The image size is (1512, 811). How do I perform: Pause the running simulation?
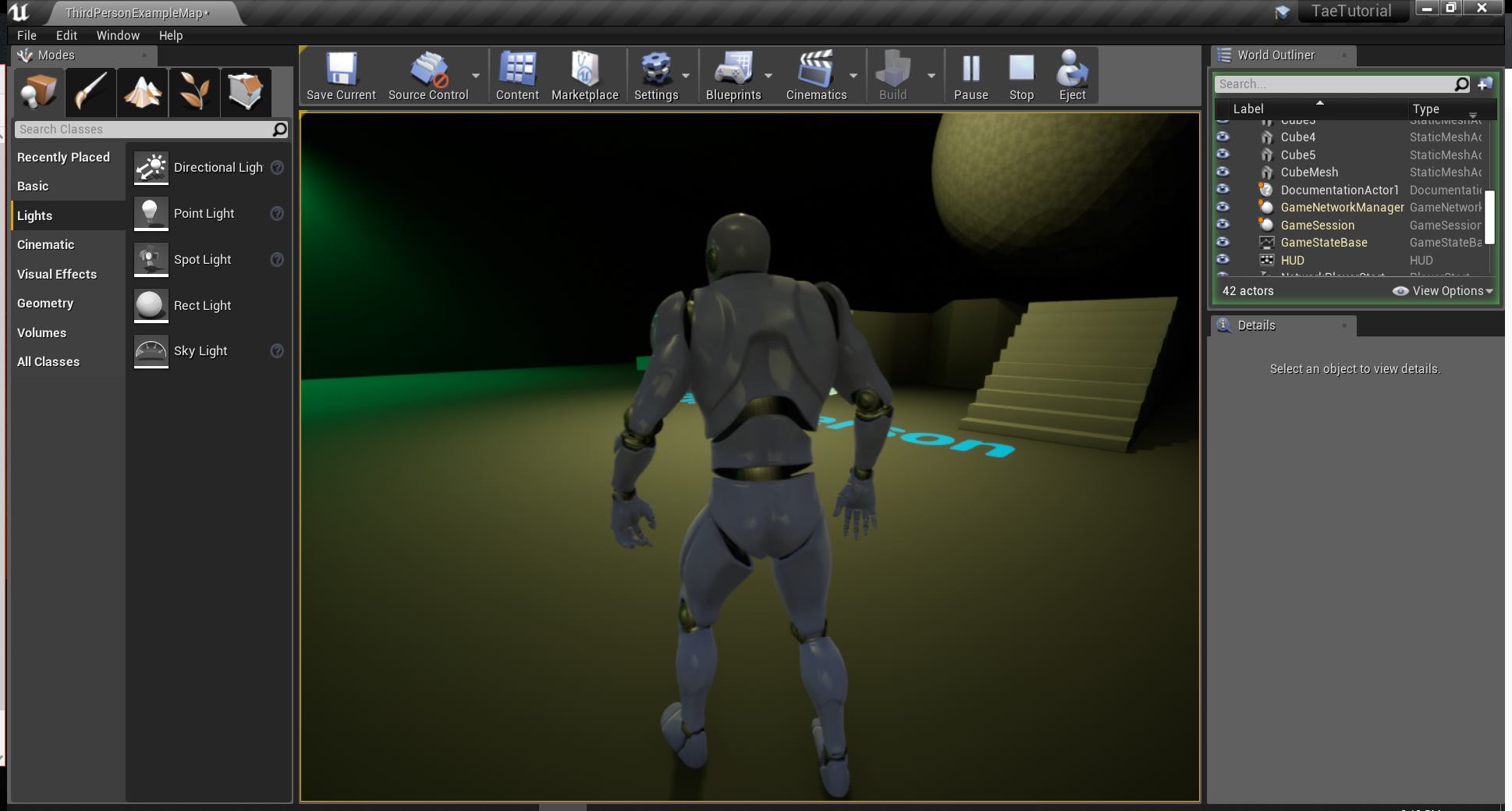[971, 76]
